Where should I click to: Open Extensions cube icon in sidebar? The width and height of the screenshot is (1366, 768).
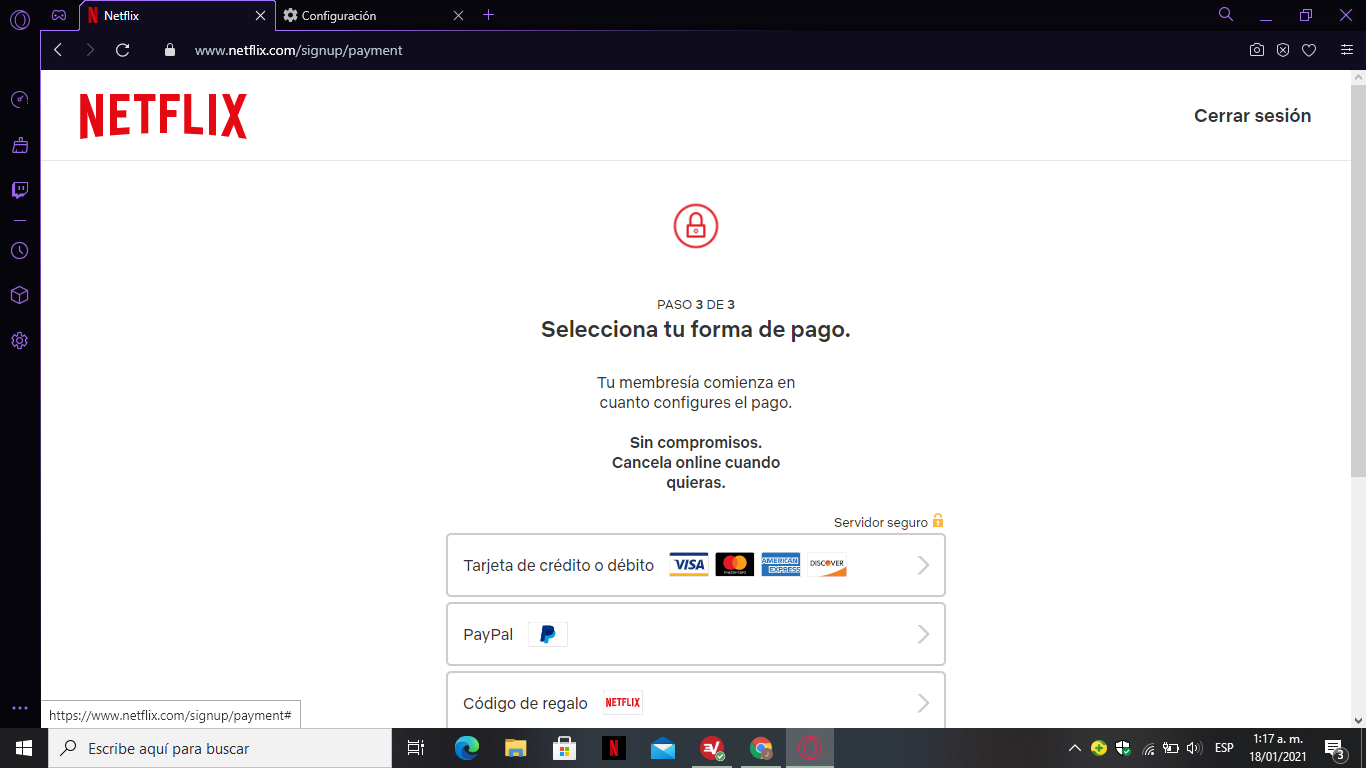point(19,296)
